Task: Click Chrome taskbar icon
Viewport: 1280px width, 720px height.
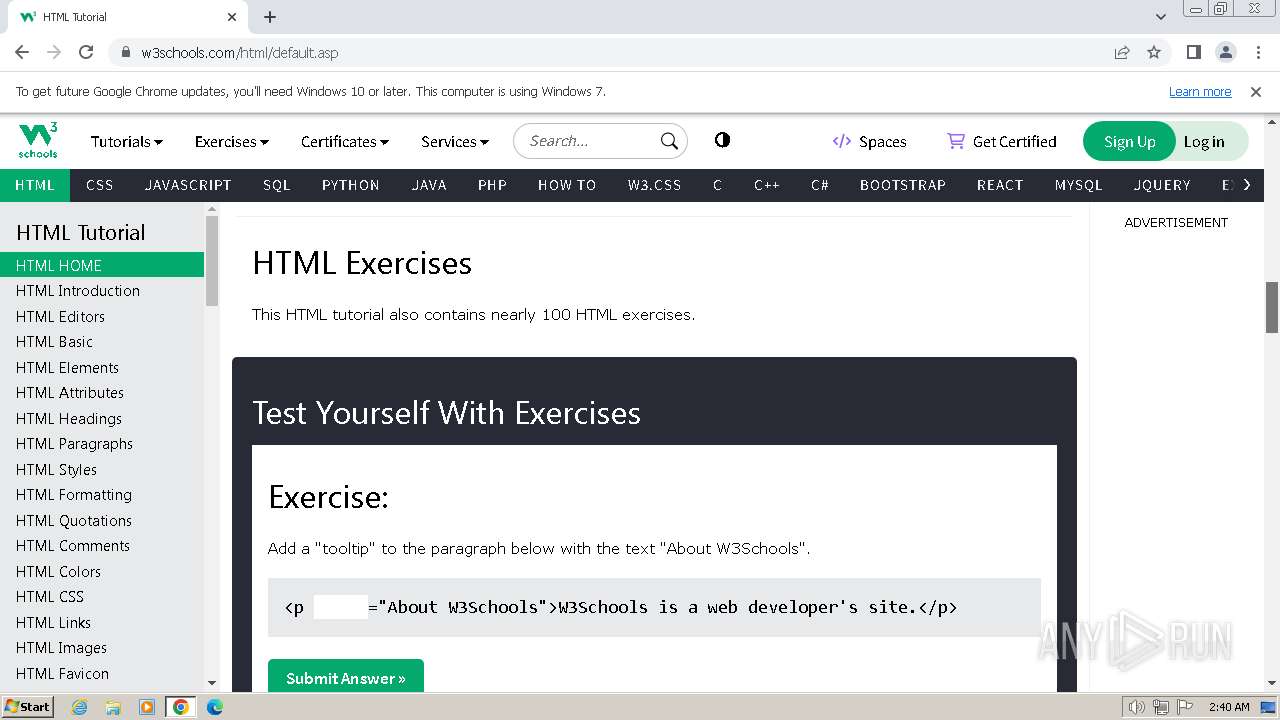Action: 181,707
